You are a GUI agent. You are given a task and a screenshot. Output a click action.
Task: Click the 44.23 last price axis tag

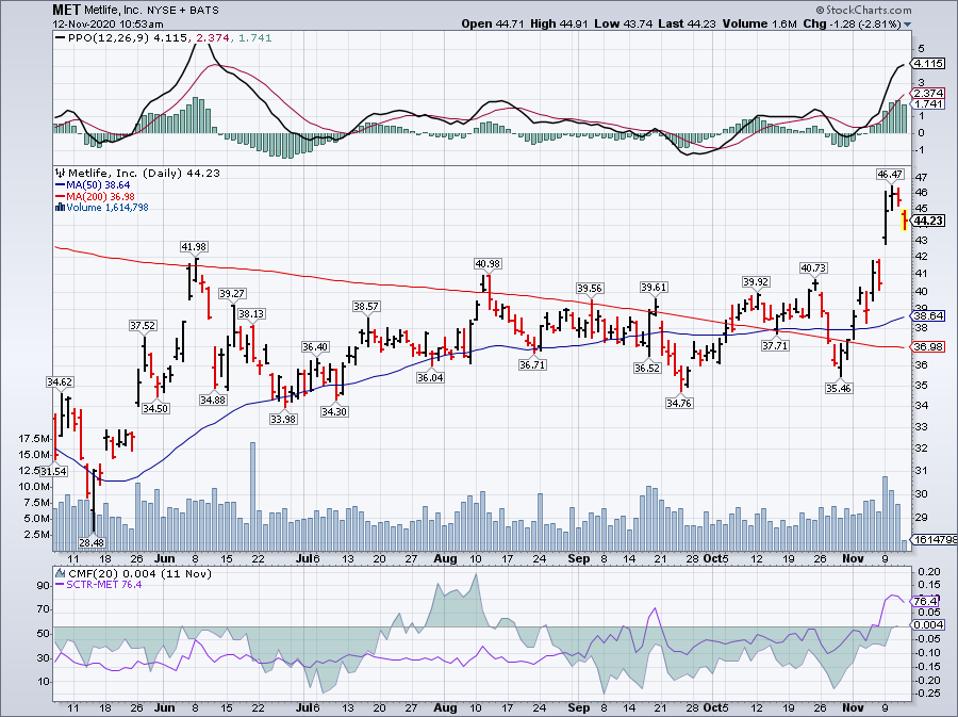tap(928, 221)
